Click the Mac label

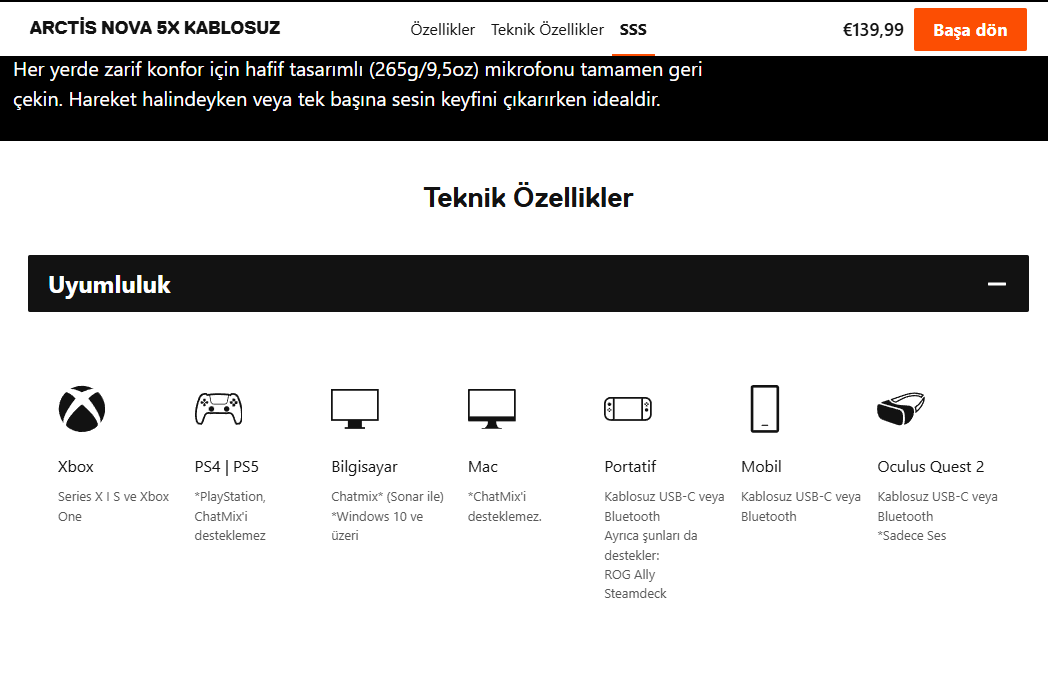(483, 466)
